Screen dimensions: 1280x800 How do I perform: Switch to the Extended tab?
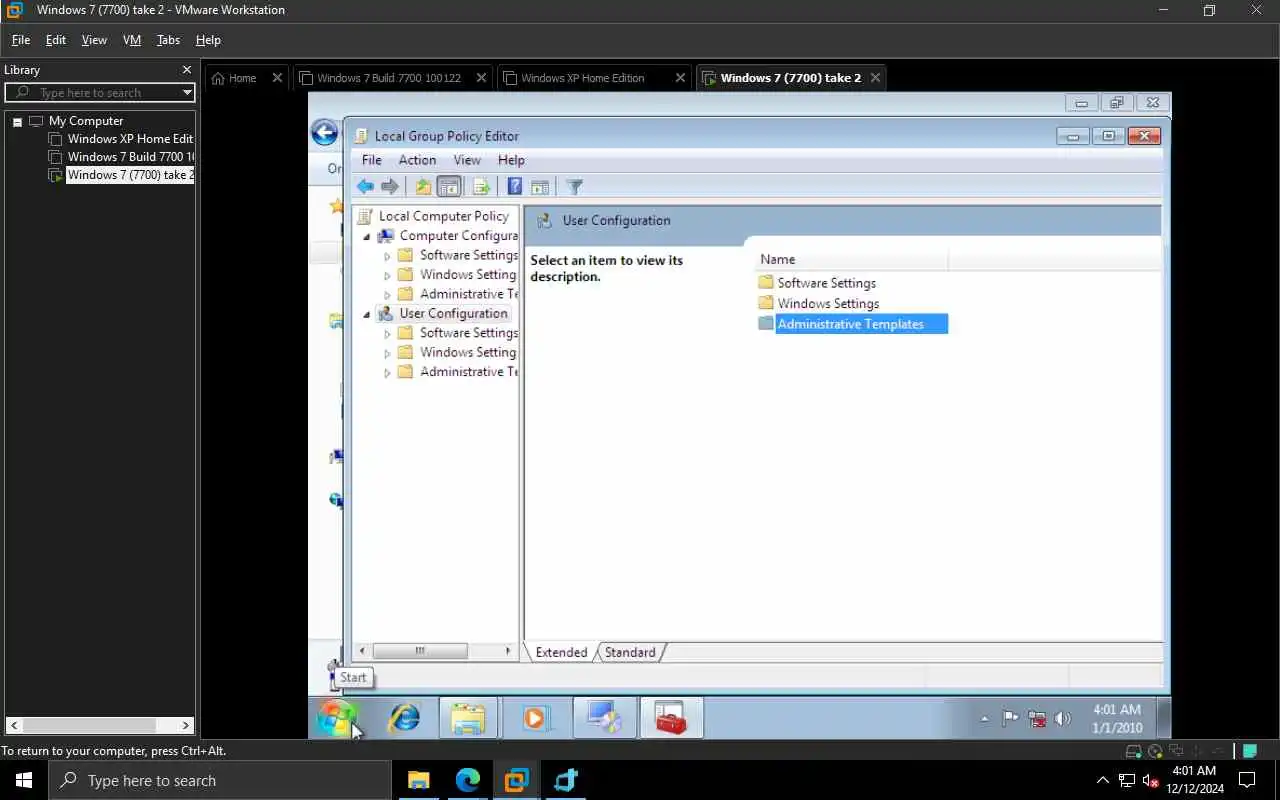[x=561, y=652]
